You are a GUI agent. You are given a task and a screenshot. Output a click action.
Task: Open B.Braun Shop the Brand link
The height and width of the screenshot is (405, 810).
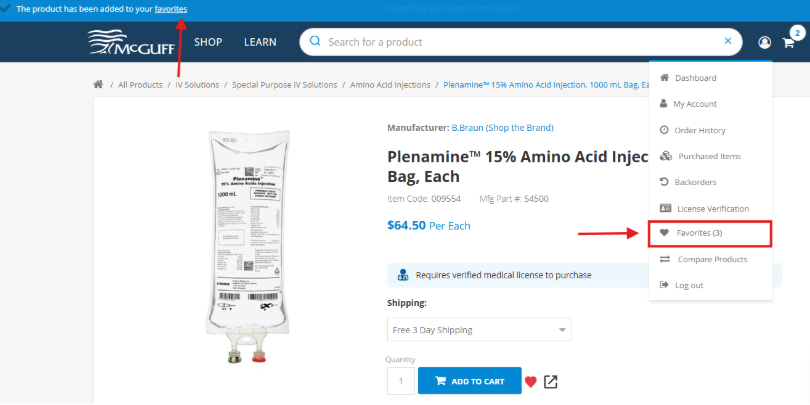point(502,128)
